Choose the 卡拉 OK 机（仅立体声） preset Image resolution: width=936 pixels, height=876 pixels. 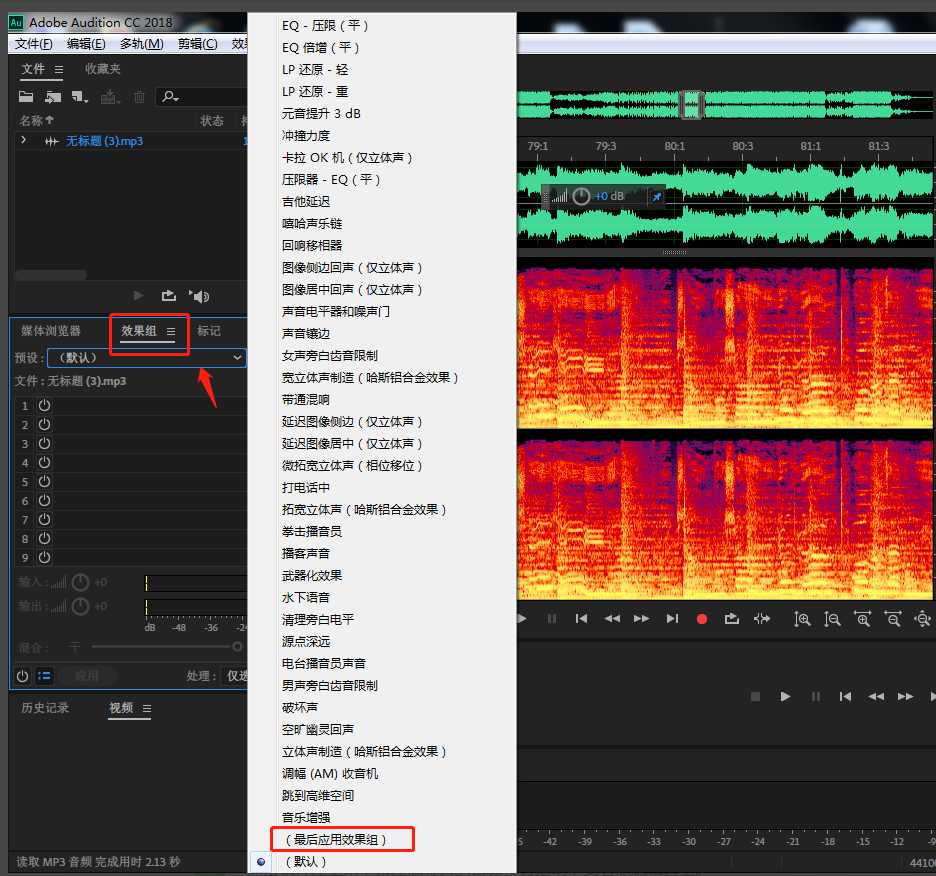coord(347,158)
